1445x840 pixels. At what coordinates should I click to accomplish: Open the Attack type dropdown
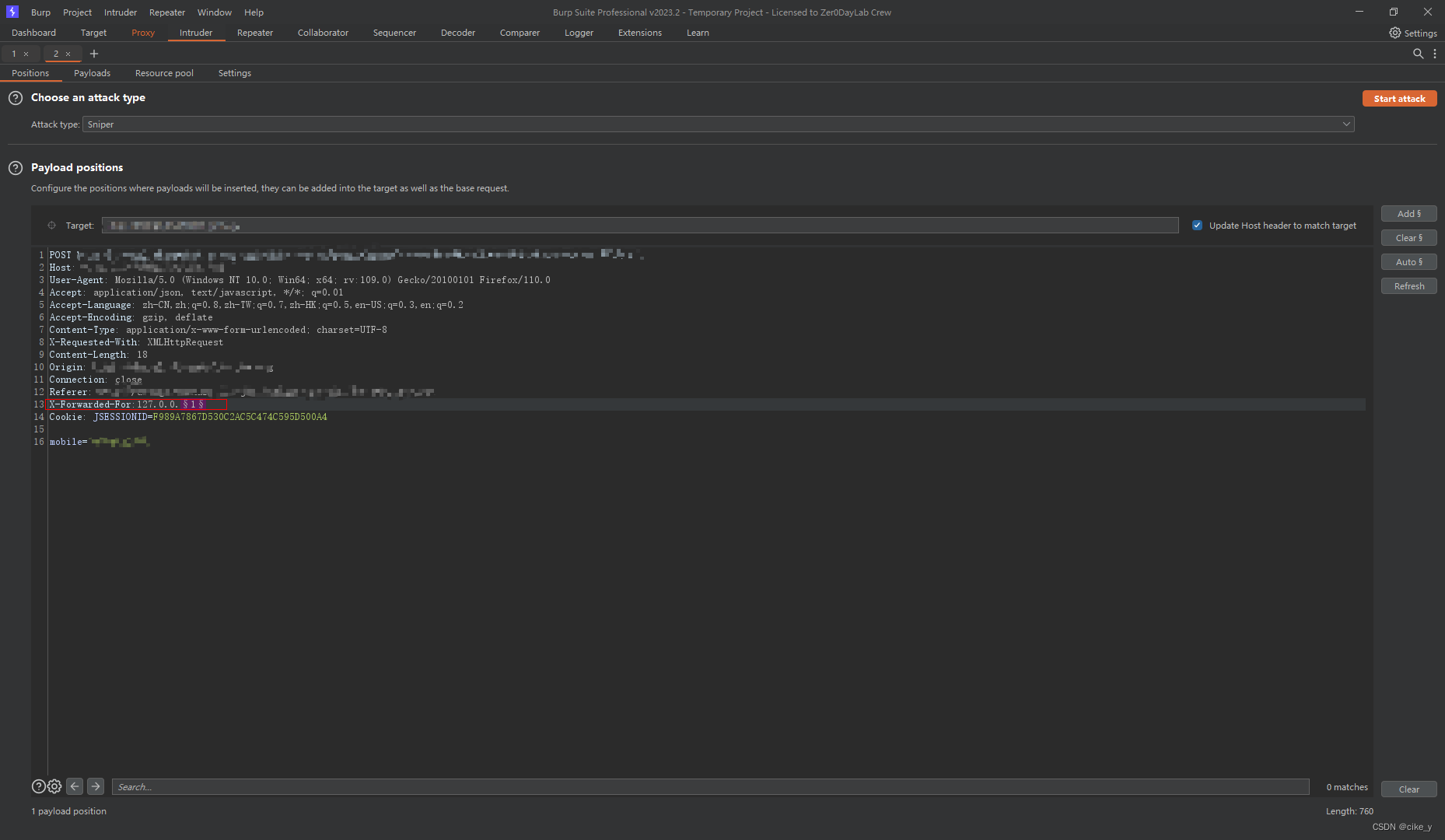pos(718,124)
